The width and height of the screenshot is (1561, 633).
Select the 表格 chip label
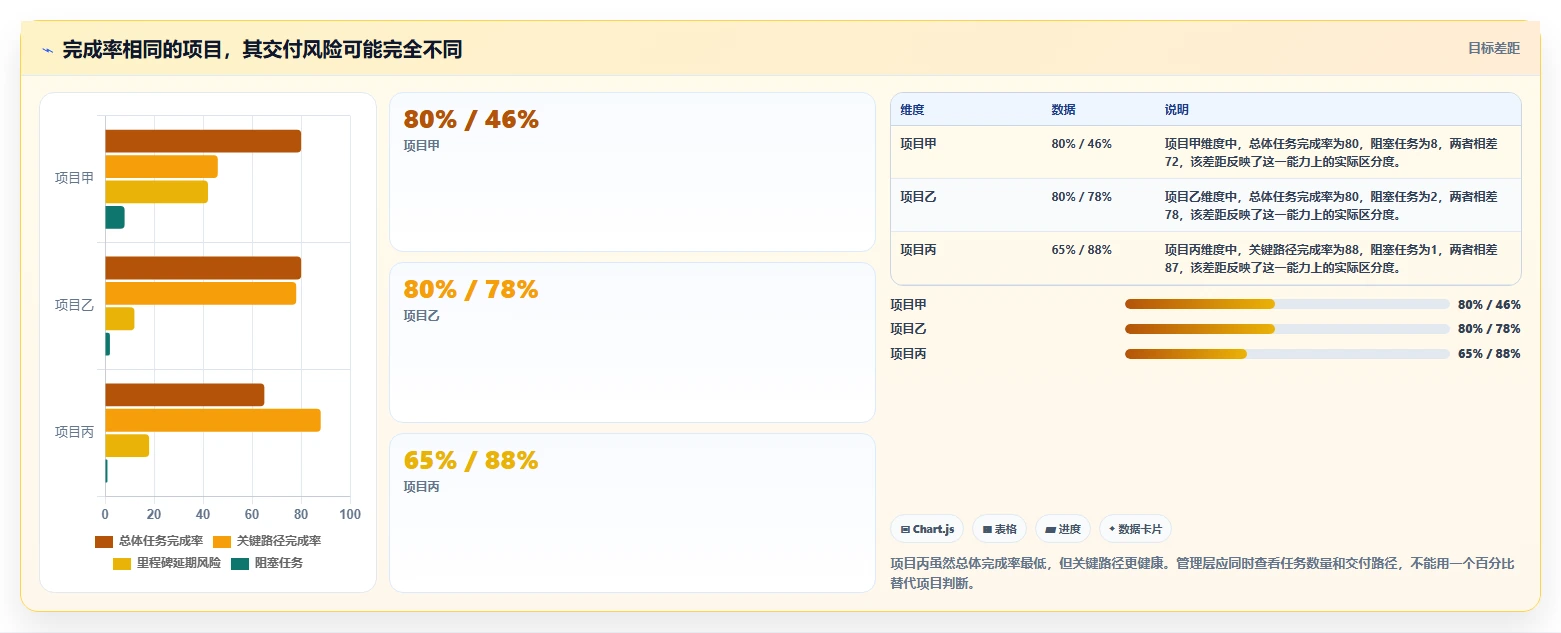pyautogui.click(x=1006, y=529)
